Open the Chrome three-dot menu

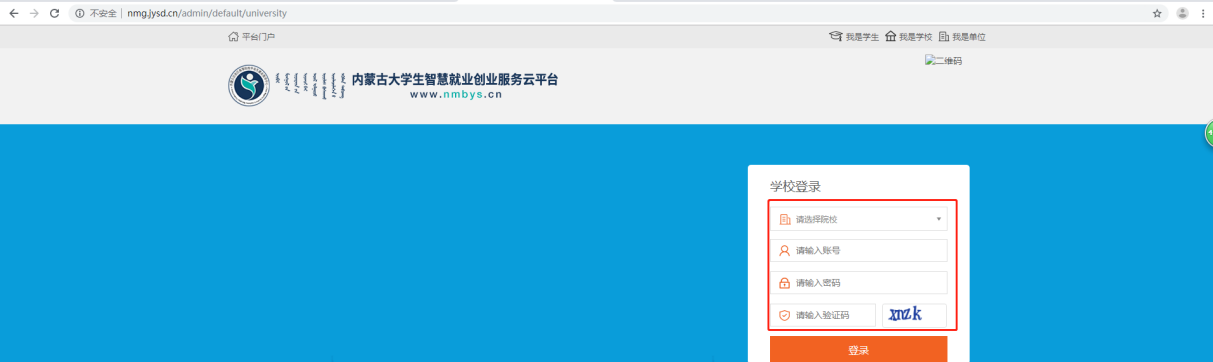pyautogui.click(x=1202, y=13)
